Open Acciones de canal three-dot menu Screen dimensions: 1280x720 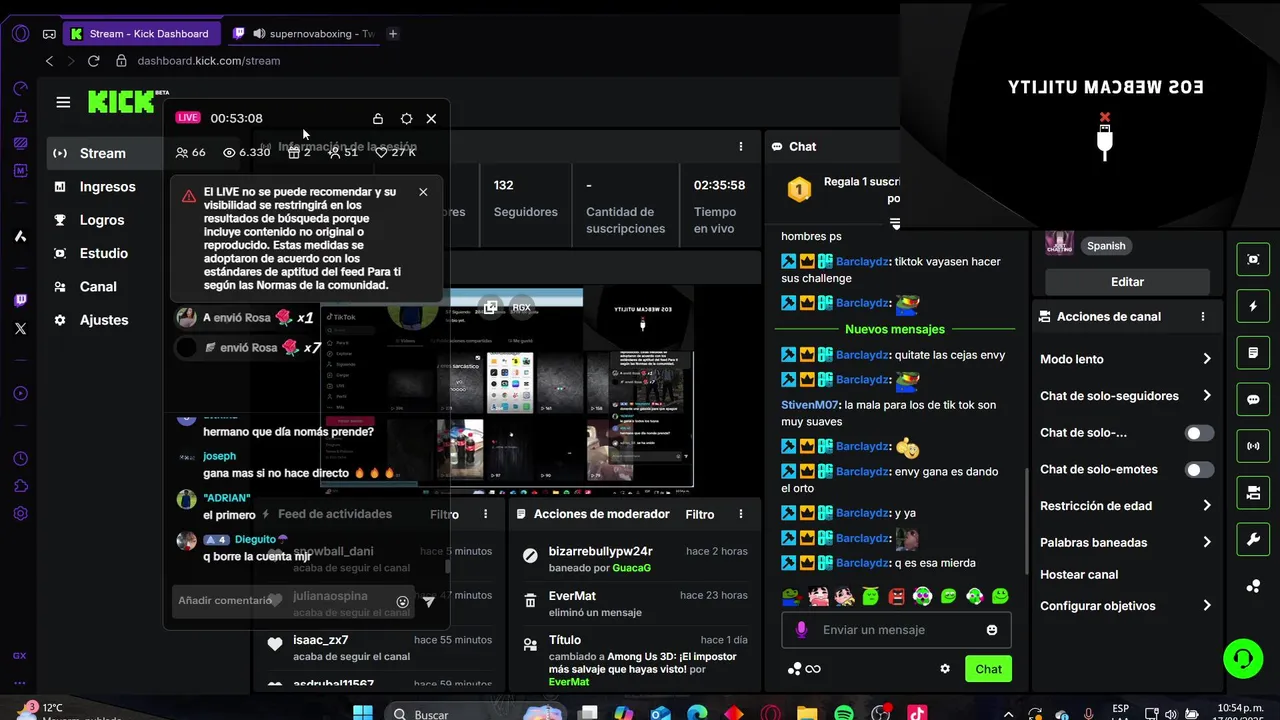click(1203, 316)
